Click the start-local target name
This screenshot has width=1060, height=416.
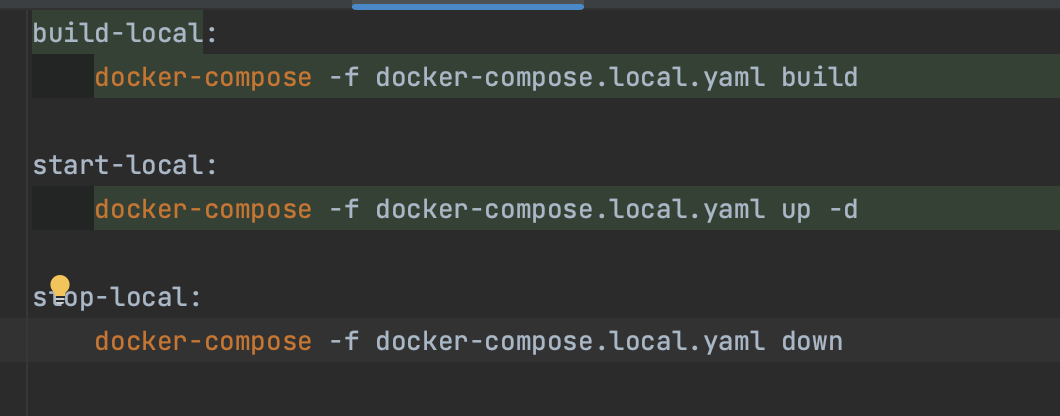(118, 165)
